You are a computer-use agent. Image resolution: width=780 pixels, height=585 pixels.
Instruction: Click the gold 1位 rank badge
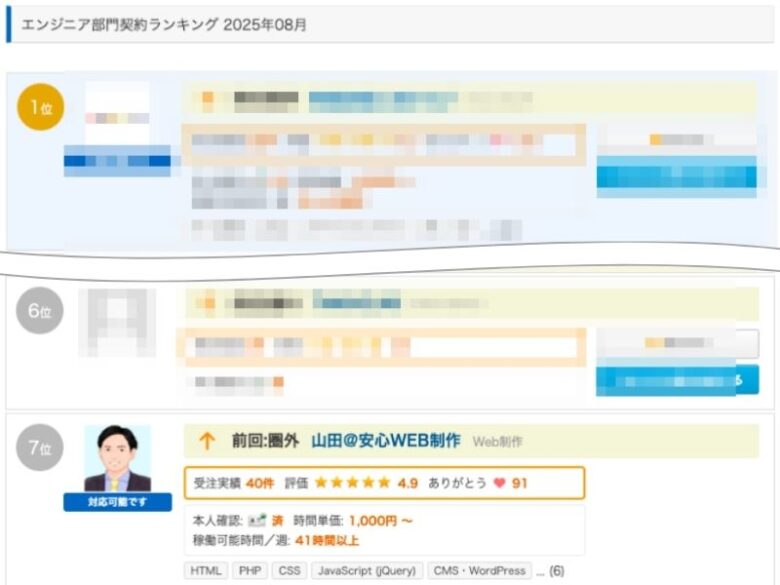point(40,108)
